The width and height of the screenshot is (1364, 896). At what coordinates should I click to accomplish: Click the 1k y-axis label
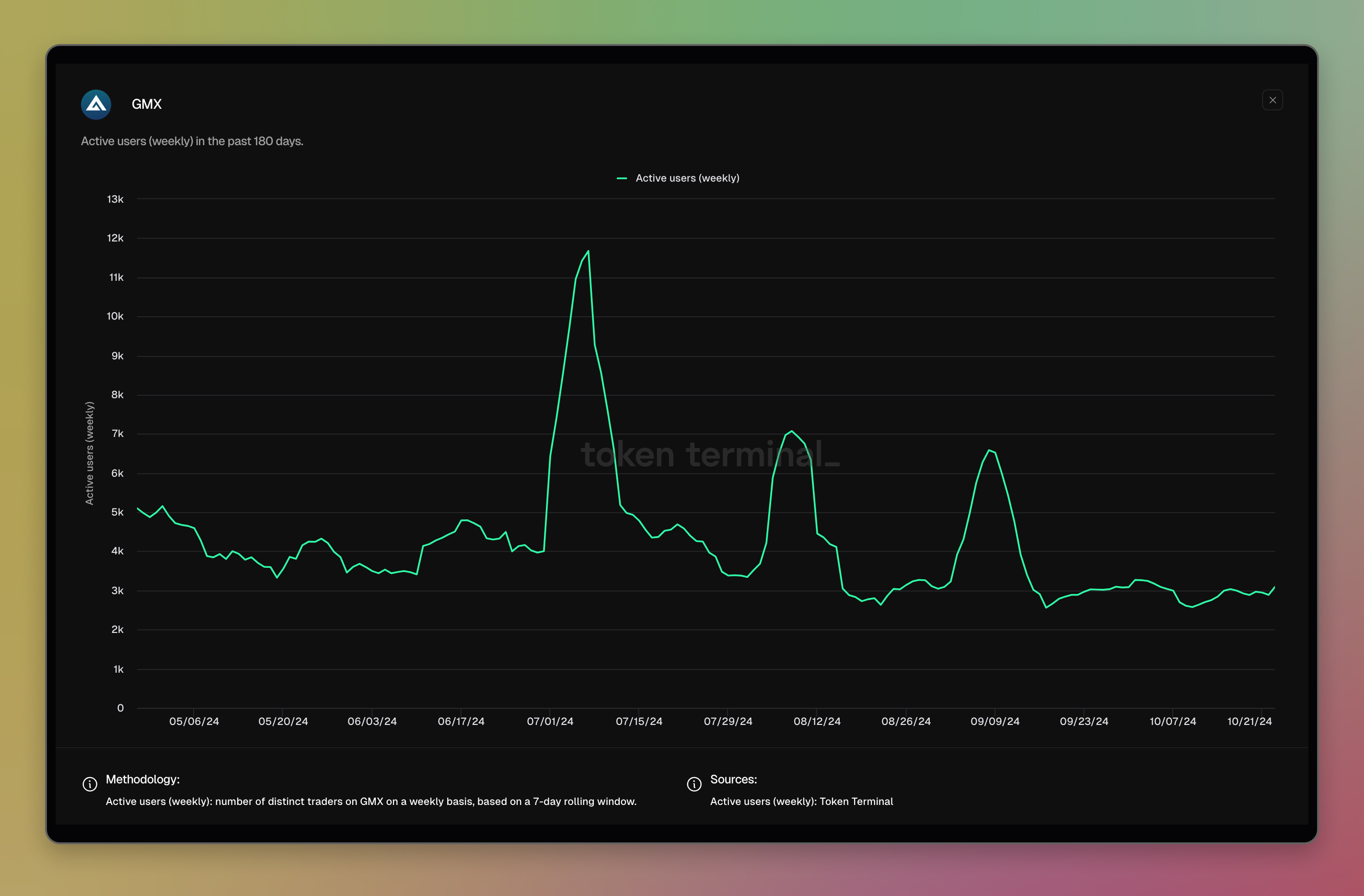(x=119, y=669)
